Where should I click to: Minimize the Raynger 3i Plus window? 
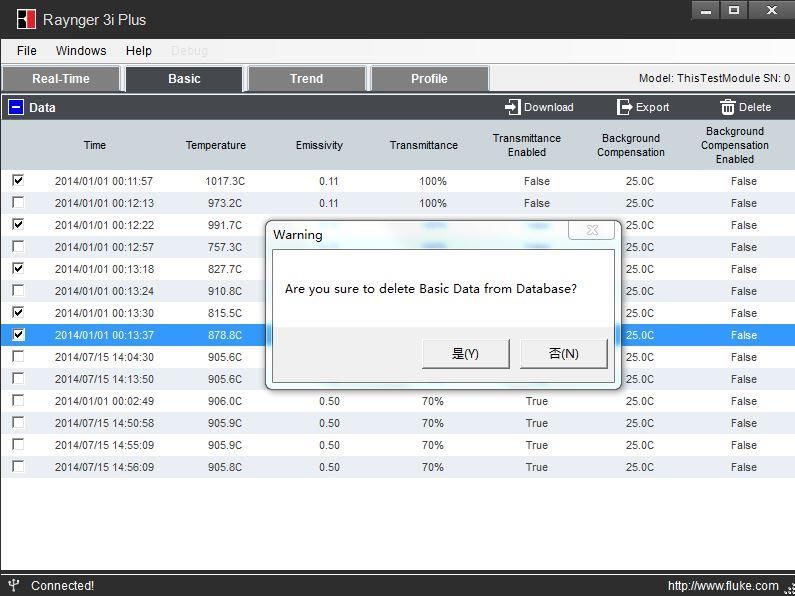point(705,11)
